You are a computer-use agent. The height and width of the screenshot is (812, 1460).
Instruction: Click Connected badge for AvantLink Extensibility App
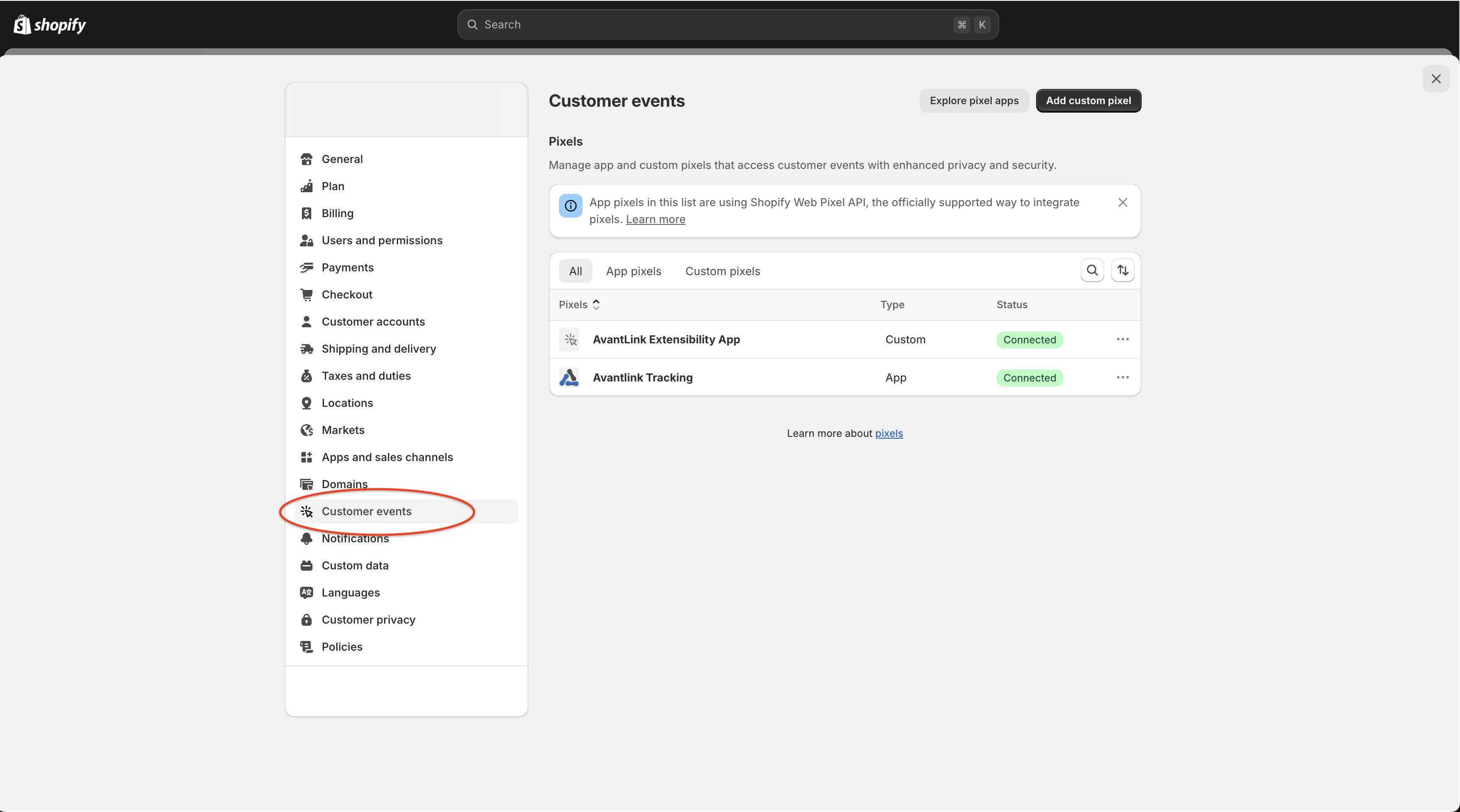point(1029,340)
